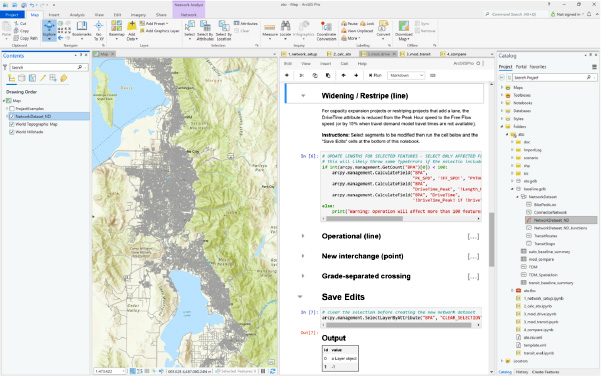Switch to 4_compare notebook tab
Screen dimensions: 601x376
click(456, 54)
